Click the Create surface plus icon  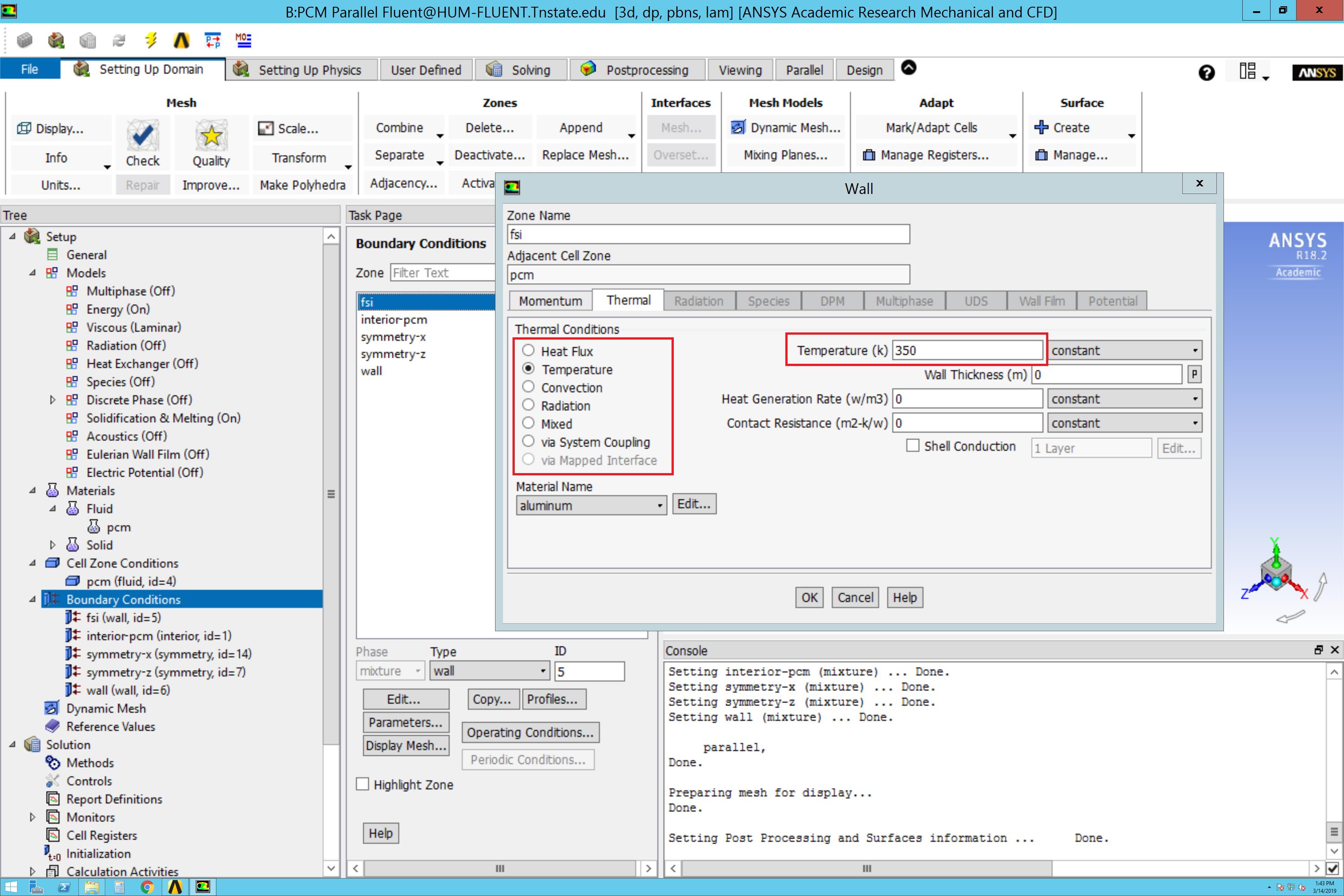click(x=1041, y=127)
